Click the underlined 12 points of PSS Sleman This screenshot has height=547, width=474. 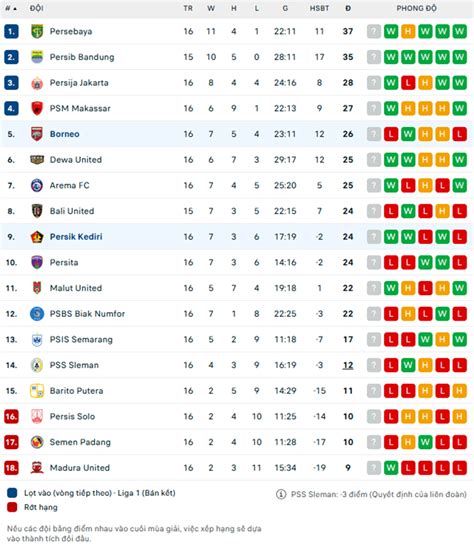(x=348, y=365)
